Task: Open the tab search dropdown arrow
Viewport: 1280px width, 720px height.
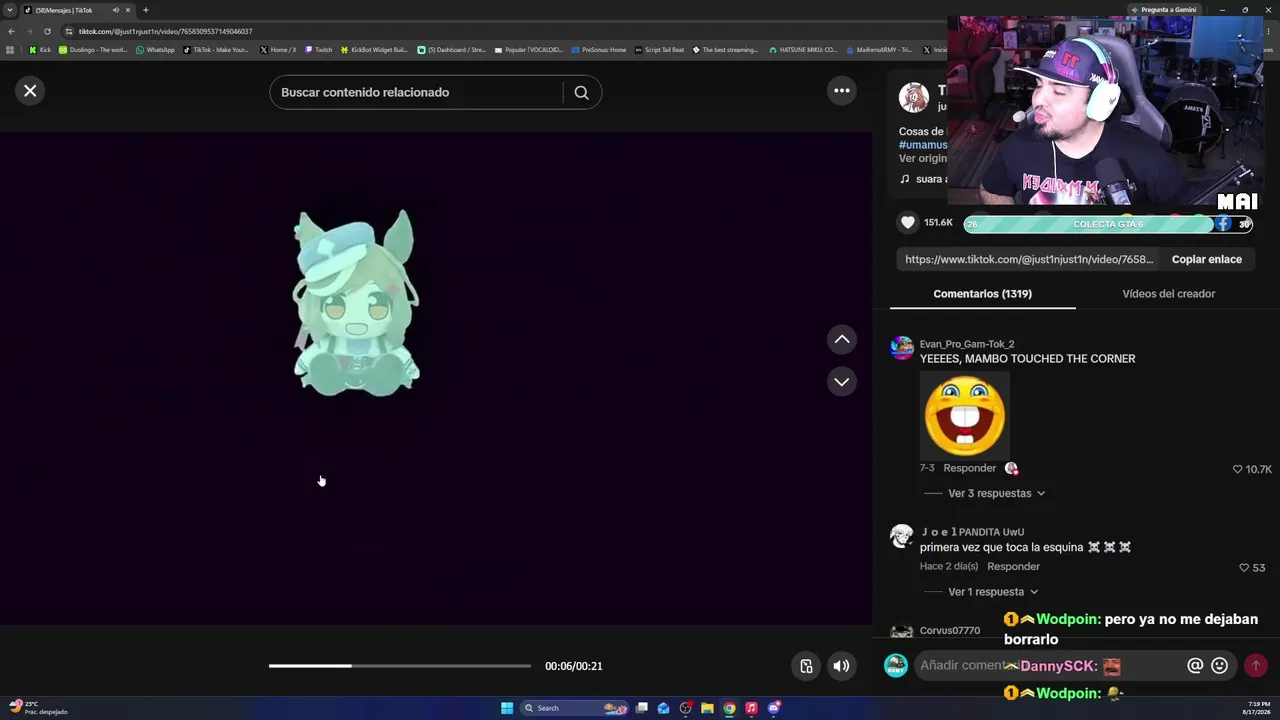Action: tap(10, 10)
